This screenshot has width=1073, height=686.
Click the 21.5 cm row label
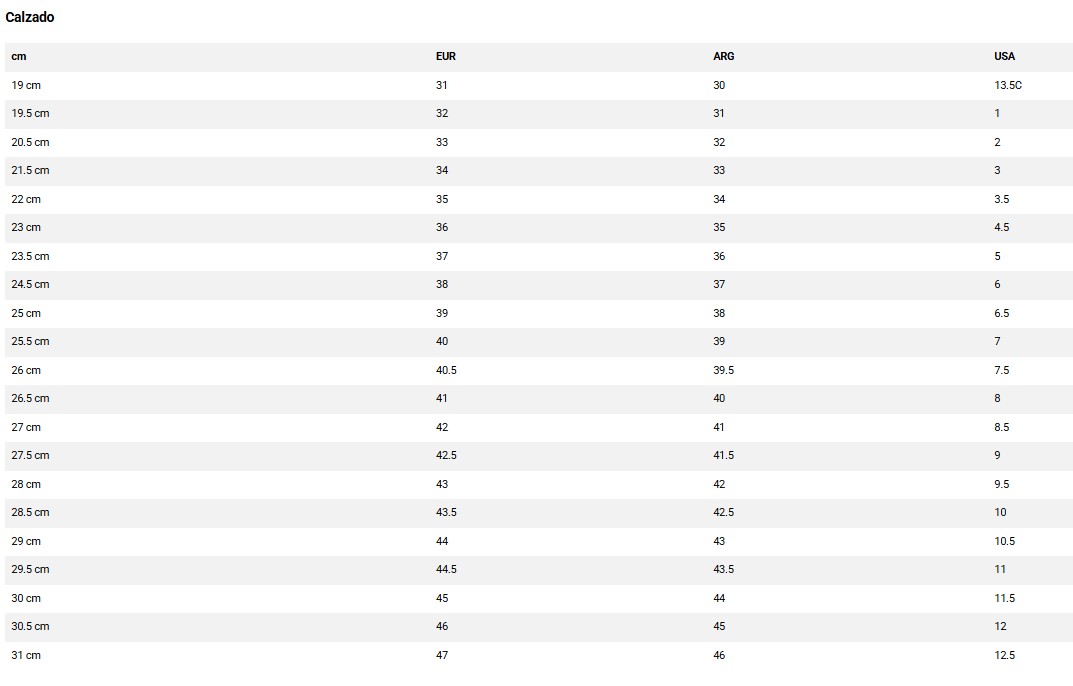(x=30, y=170)
